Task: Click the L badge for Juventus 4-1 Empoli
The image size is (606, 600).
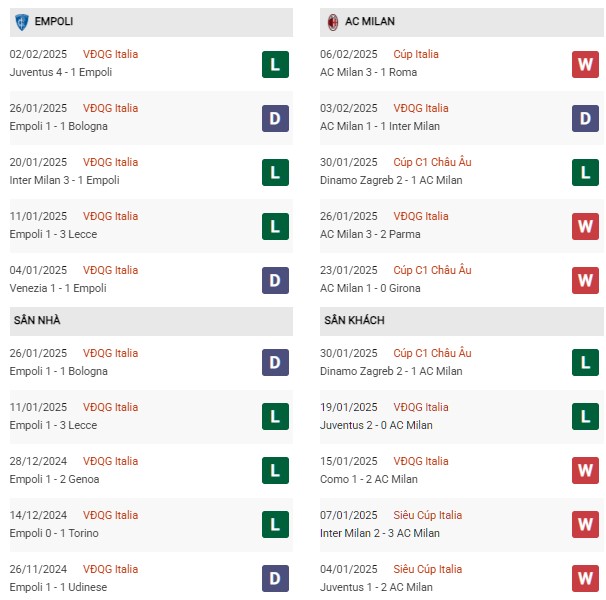Action: tap(275, 64)
